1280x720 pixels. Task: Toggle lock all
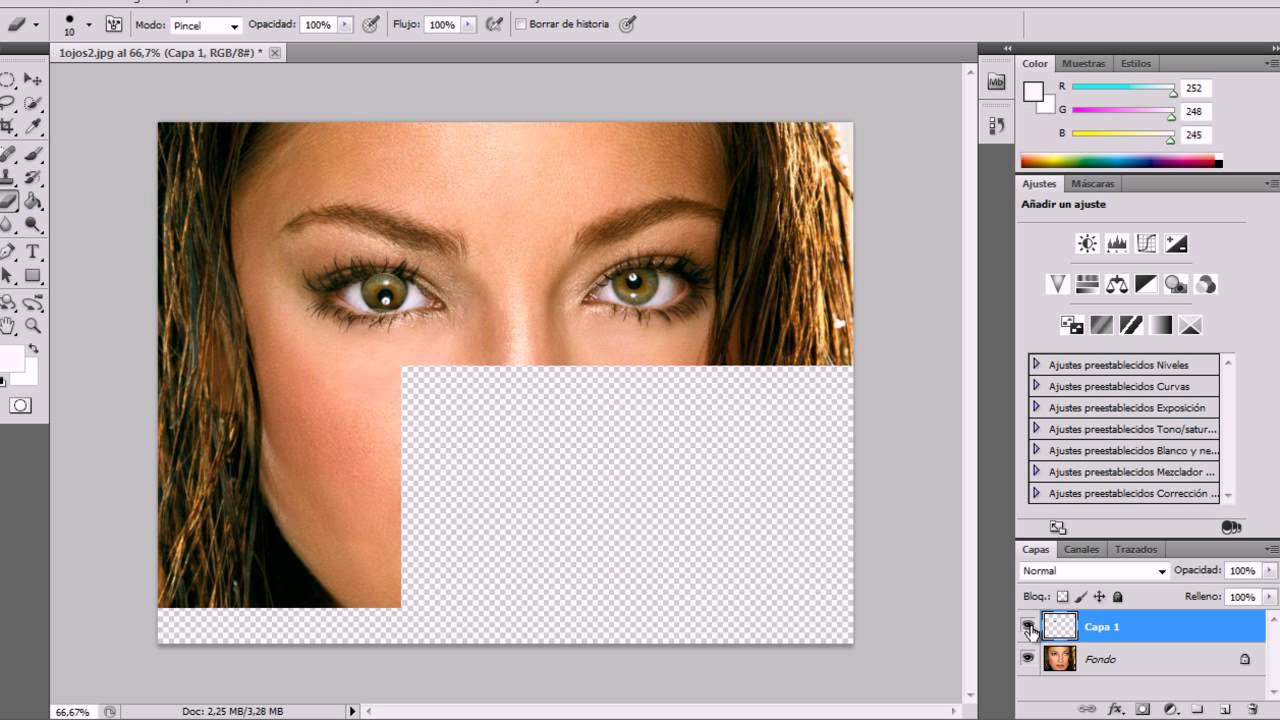[x=1118, y=597]
